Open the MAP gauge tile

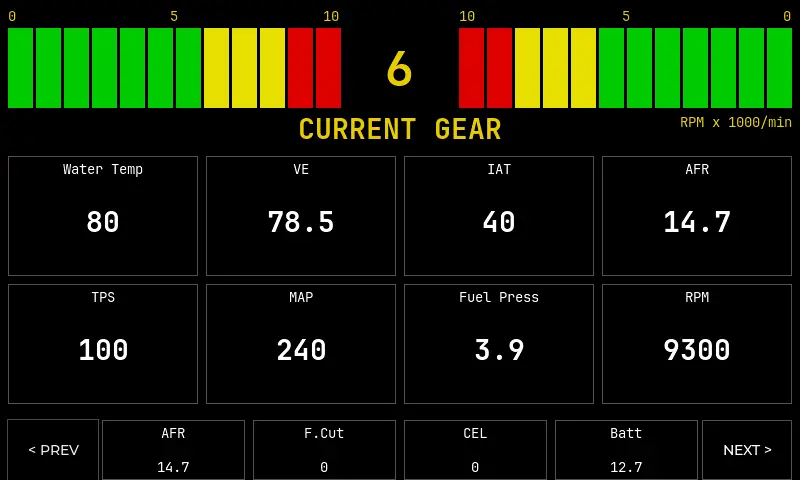(301, 344)
